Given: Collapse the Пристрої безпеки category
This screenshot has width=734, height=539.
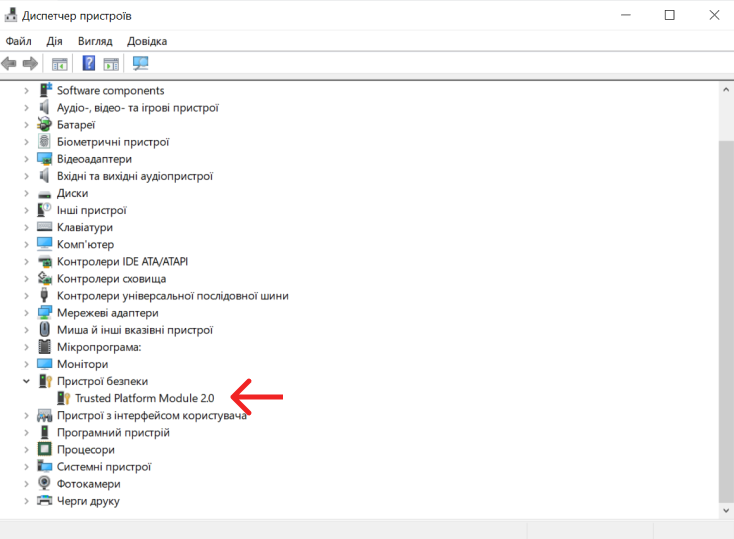Looking at the screenshot, I should (x=27, y=381).
